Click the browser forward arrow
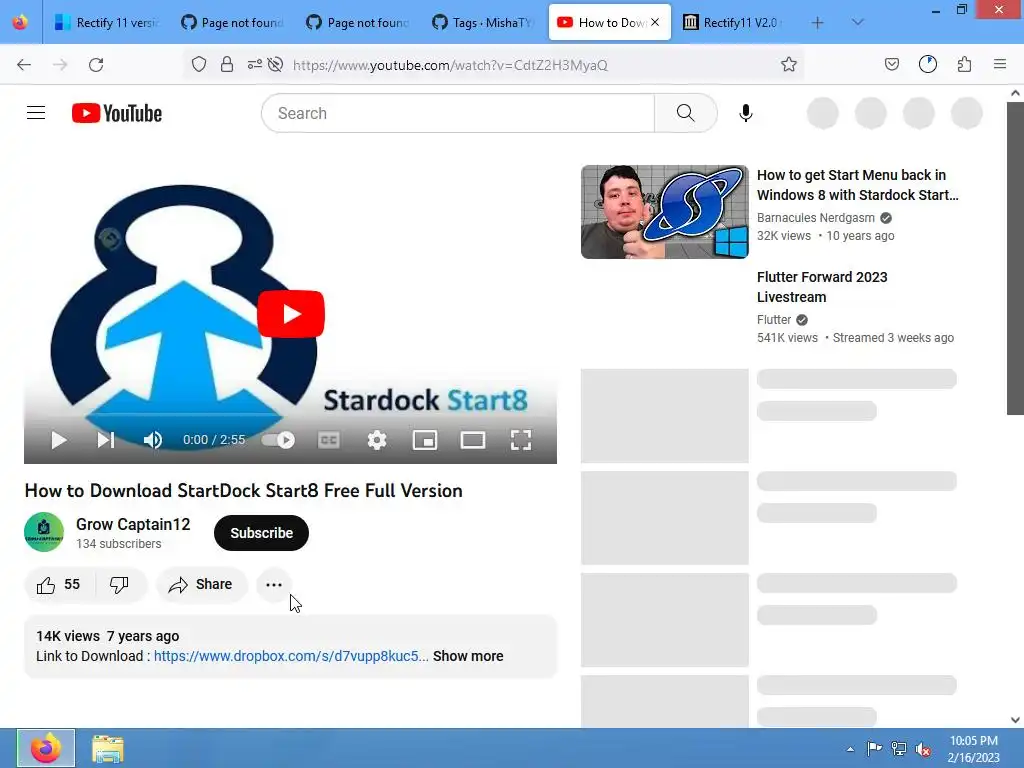Image resolution: width=1024 pixels, height=768 pixels. (x=60, y=65)
